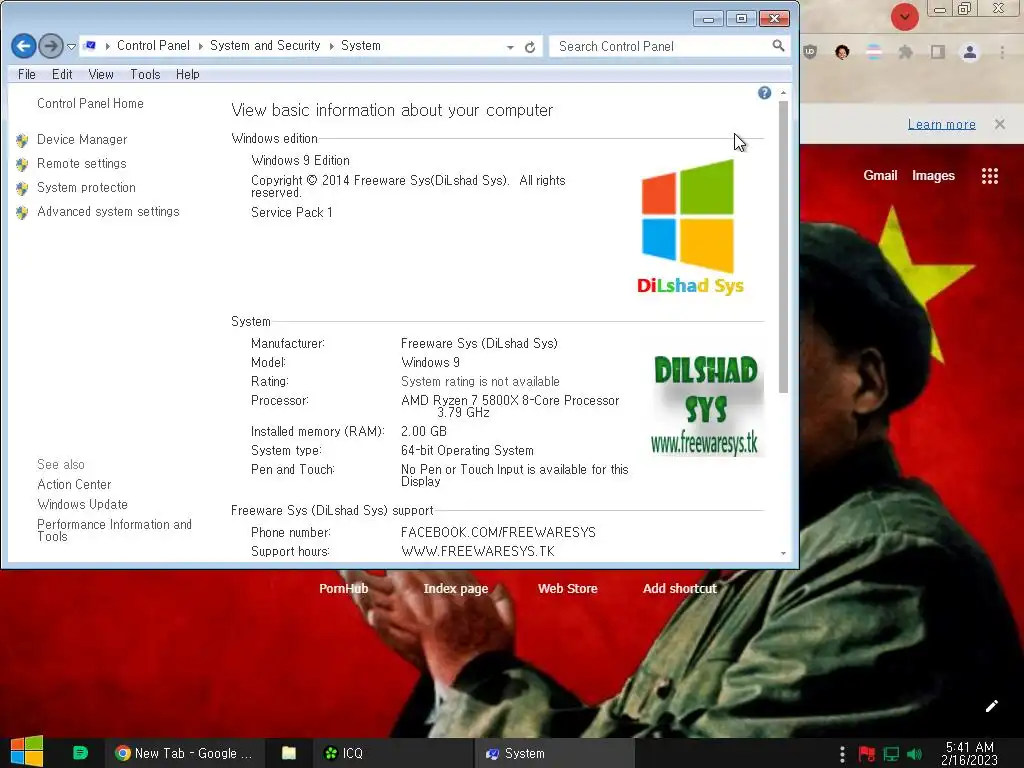The height and width of the screenshot is (768, 1024).
Task: Open Device Manager link
Action: [x=82, y=140]
